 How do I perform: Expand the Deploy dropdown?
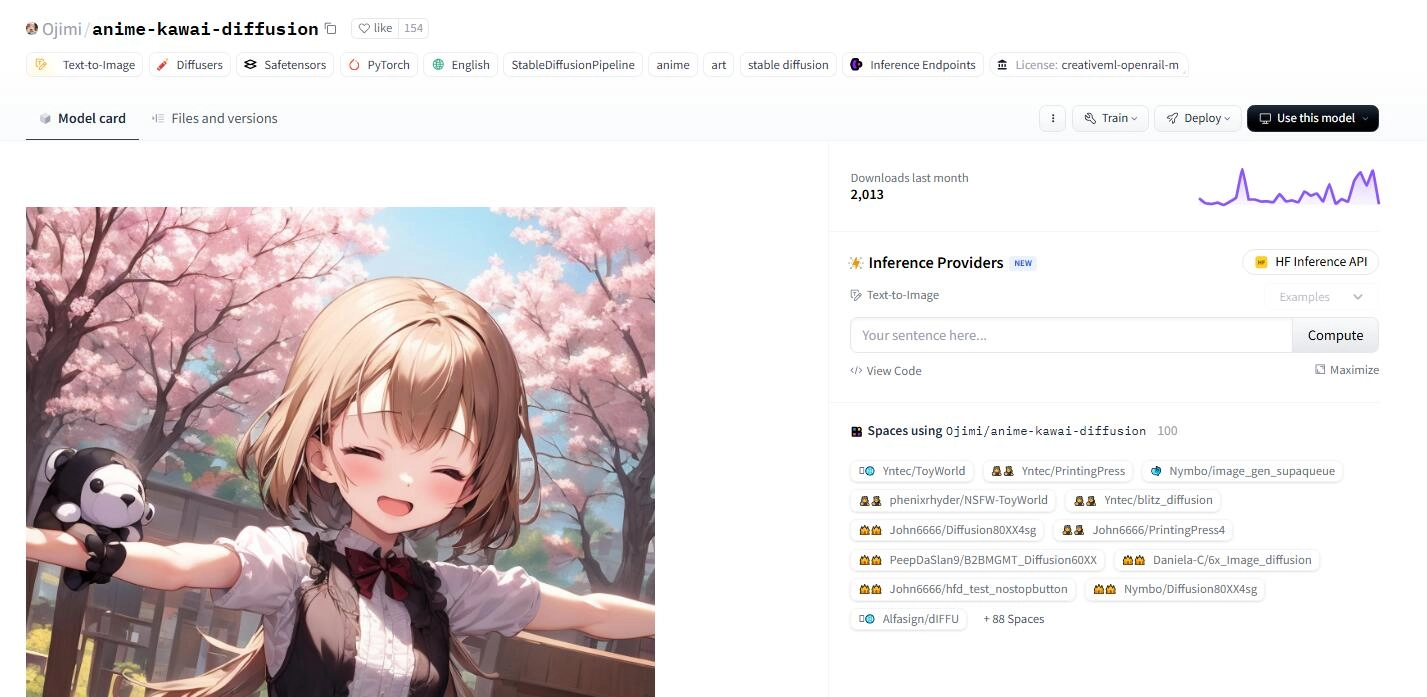tap(1198, 118)
